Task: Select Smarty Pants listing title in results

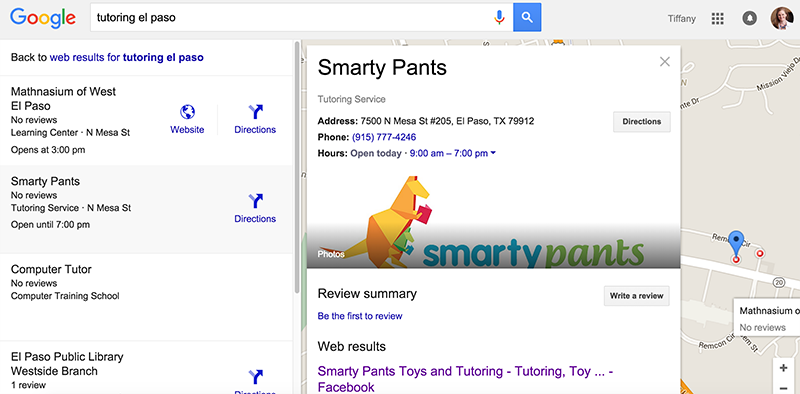Action: [x=45, y=181]
